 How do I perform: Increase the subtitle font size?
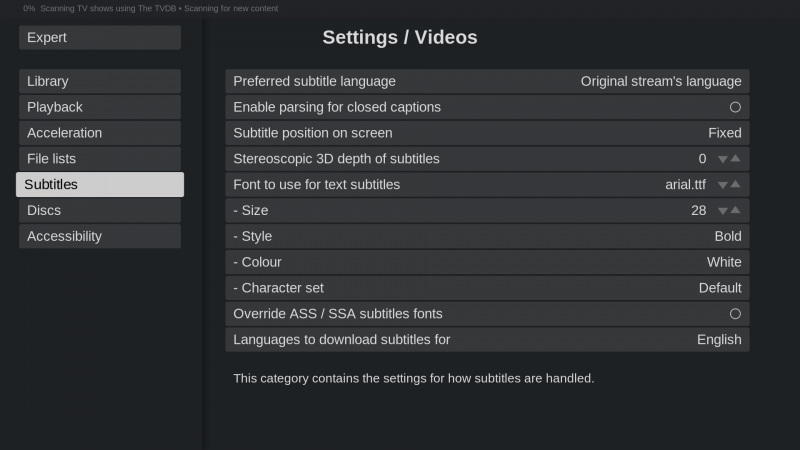click(736, 211)
